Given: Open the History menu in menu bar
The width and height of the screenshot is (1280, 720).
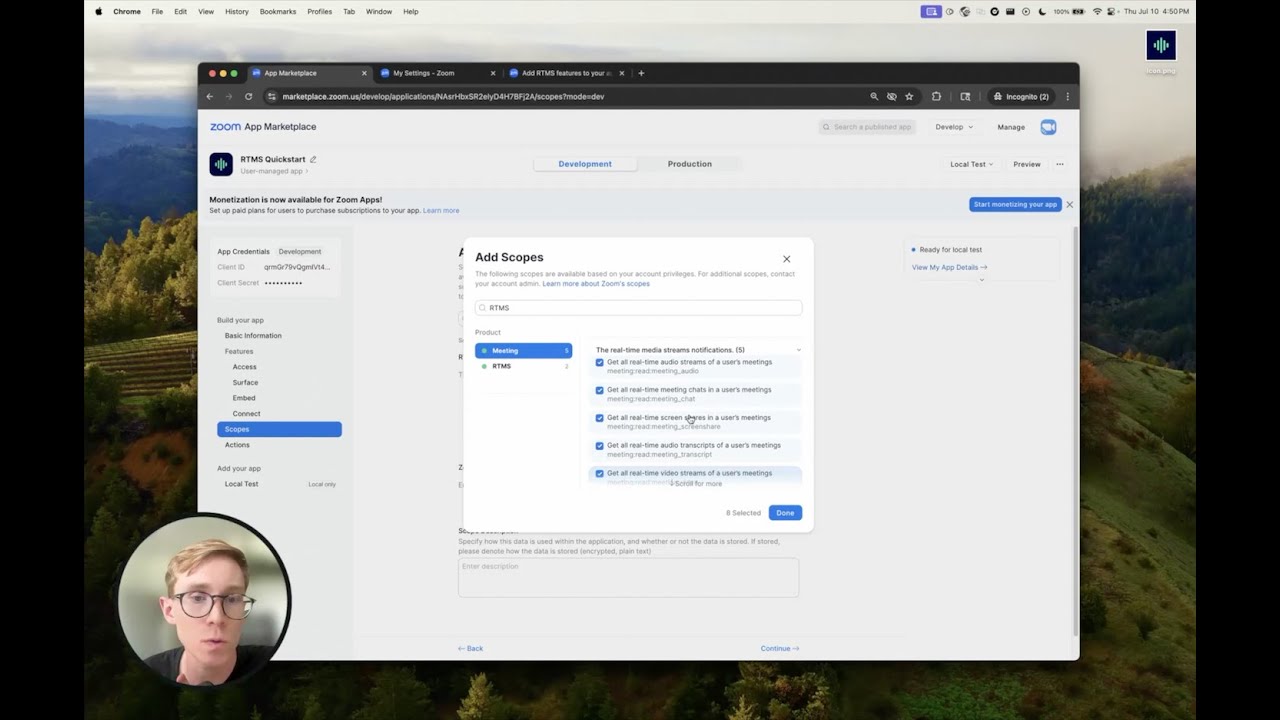Looking at the screenshot, I should 237,12.
